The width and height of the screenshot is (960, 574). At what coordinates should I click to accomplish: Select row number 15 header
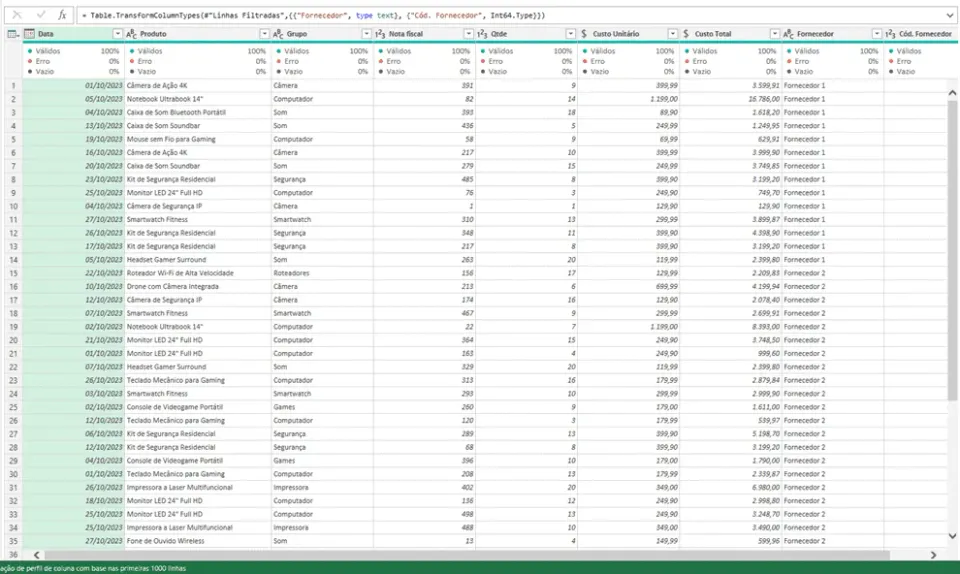[13, 273]
